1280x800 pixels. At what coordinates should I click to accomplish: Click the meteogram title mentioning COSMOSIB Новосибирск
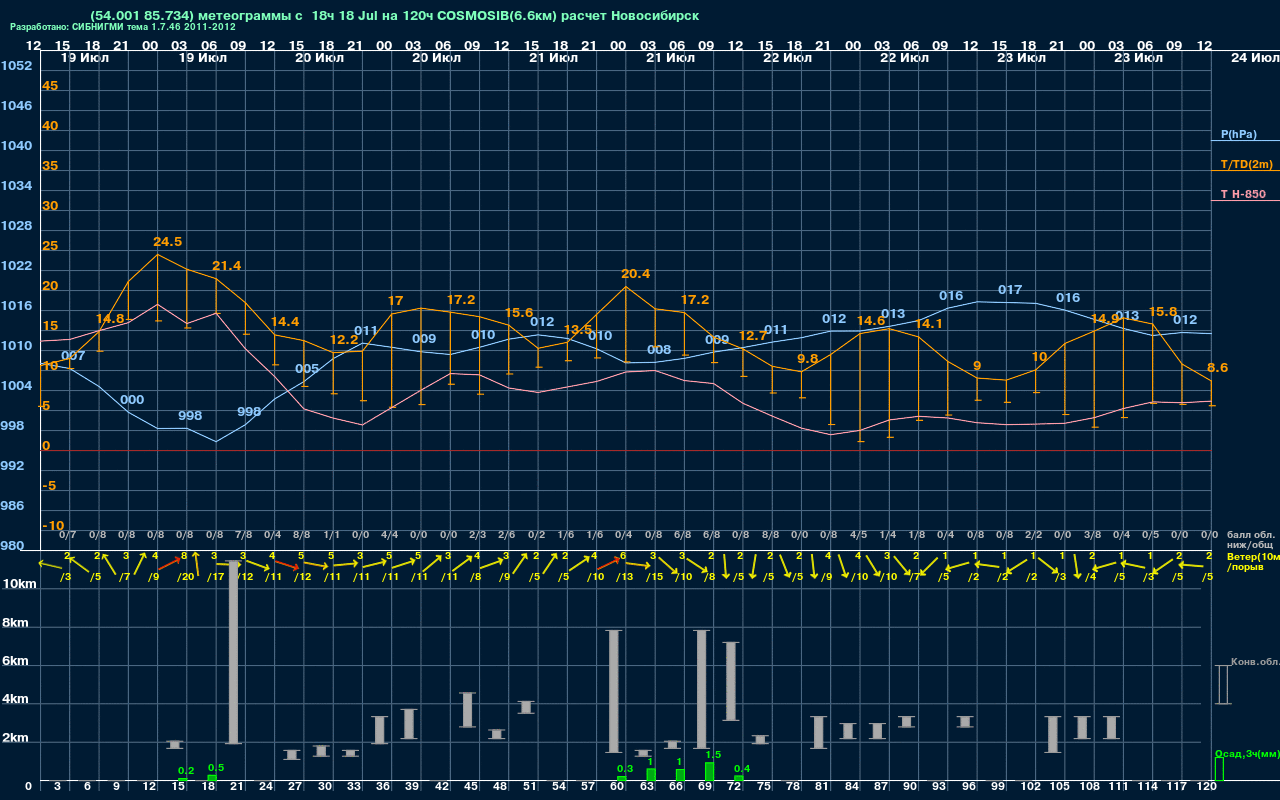click(394, 16)
